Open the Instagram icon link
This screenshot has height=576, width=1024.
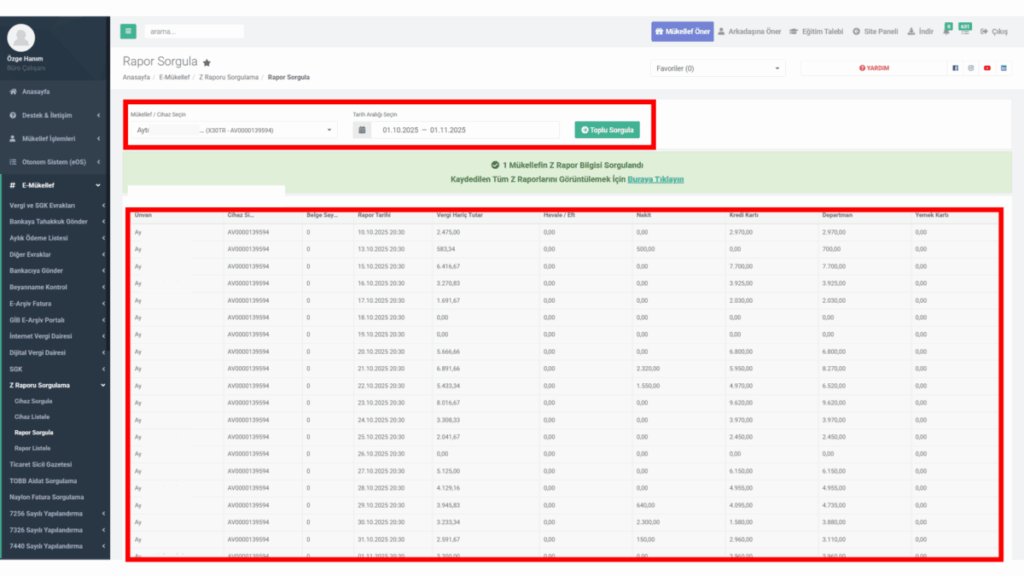pos(971,68)
